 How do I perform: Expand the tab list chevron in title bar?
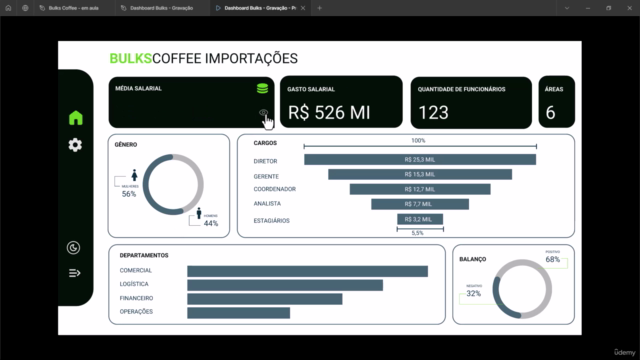[x=567, y=8]
